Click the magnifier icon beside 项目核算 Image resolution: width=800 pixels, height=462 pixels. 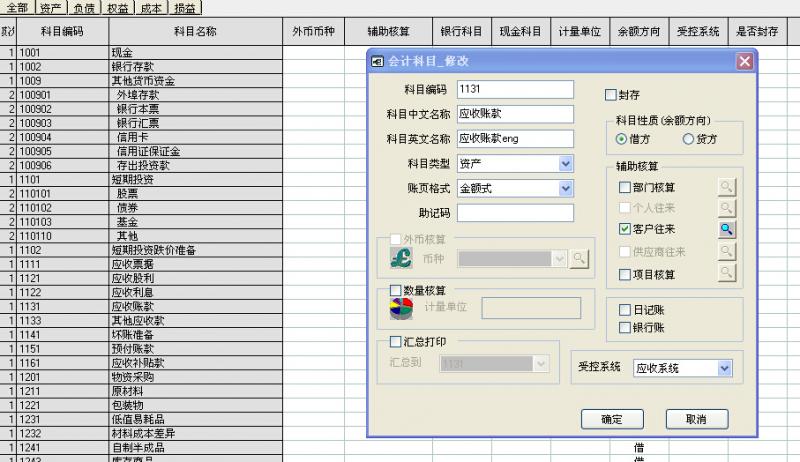[727, 273]
